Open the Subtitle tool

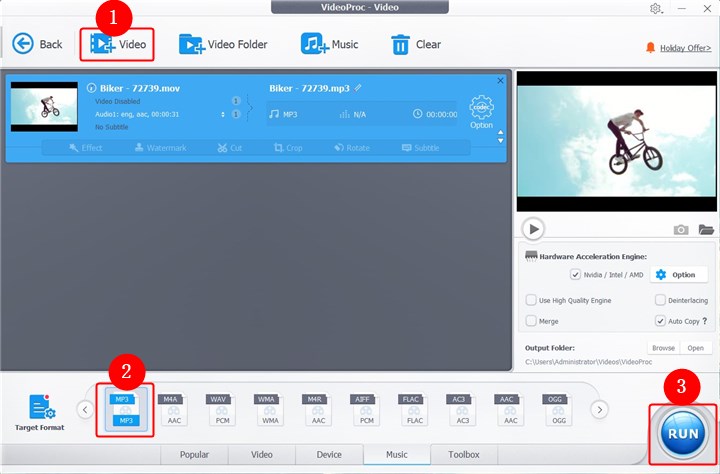(x=420, y=148)
